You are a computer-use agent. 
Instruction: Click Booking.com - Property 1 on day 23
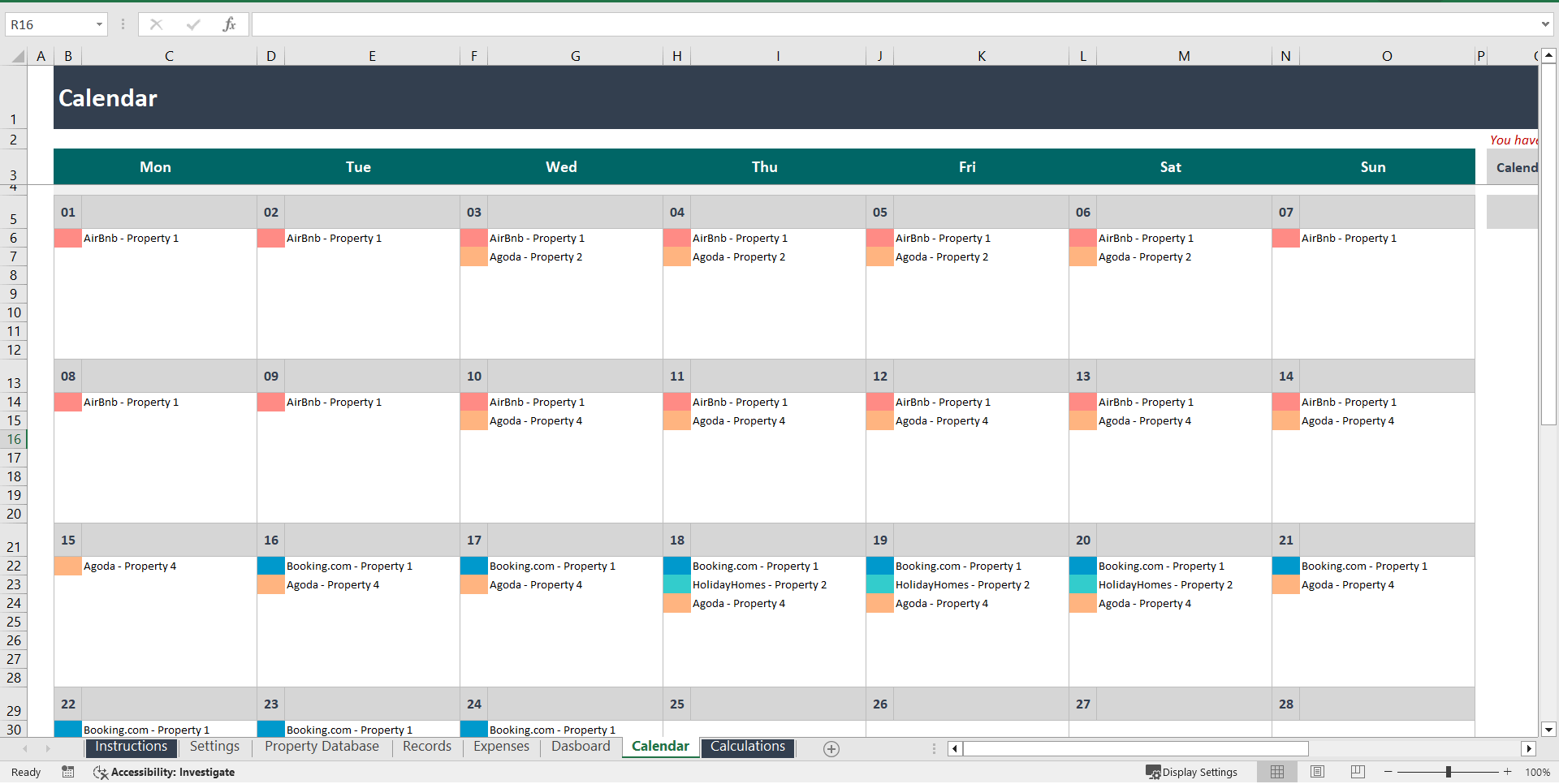(x=349, y=730)
